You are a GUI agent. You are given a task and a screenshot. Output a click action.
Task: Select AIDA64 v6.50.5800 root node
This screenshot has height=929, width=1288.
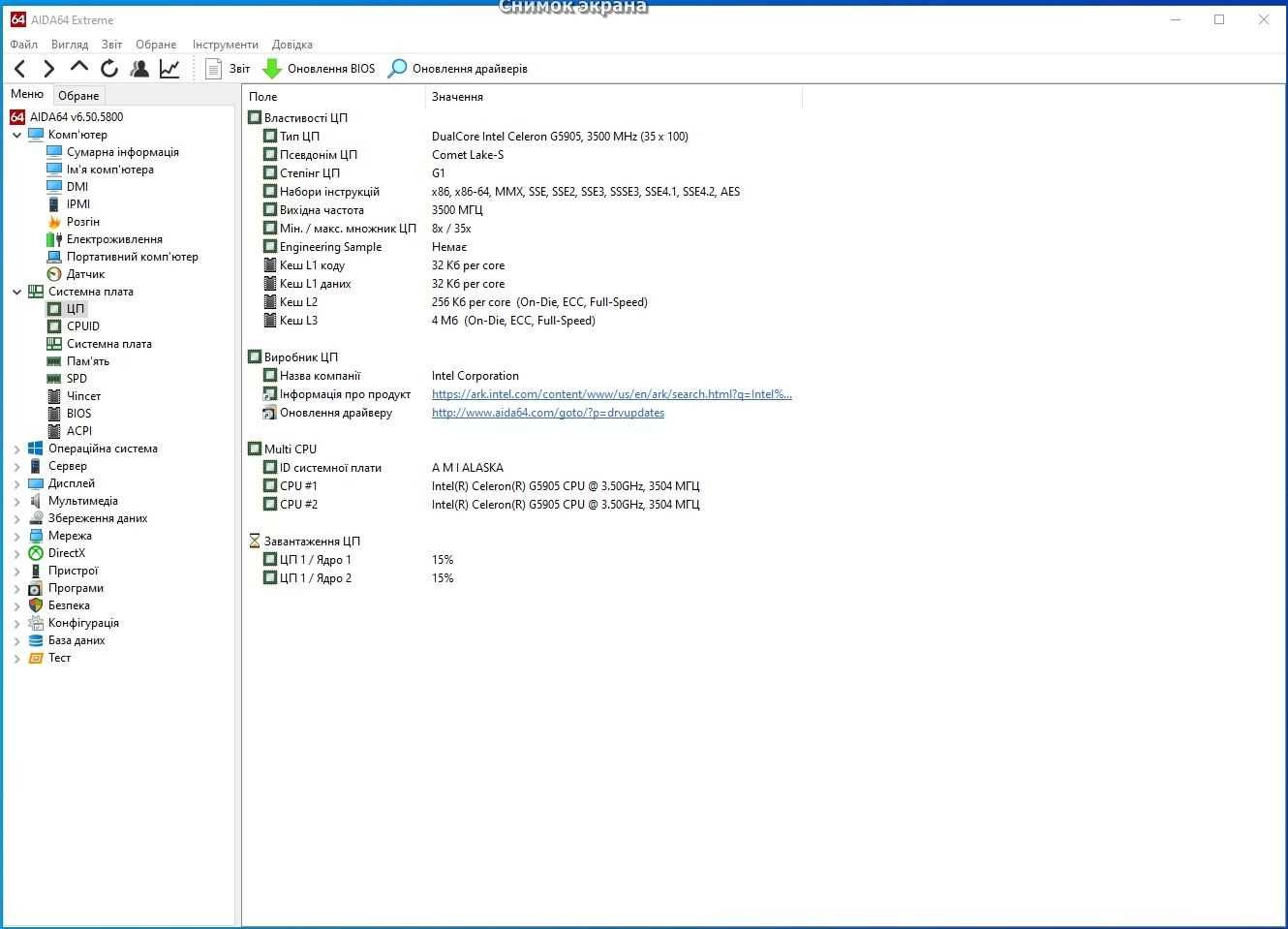(77, 117)
